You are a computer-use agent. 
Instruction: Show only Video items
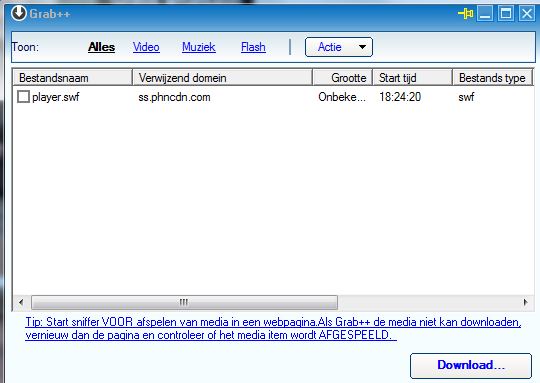(x=146, y=47)
